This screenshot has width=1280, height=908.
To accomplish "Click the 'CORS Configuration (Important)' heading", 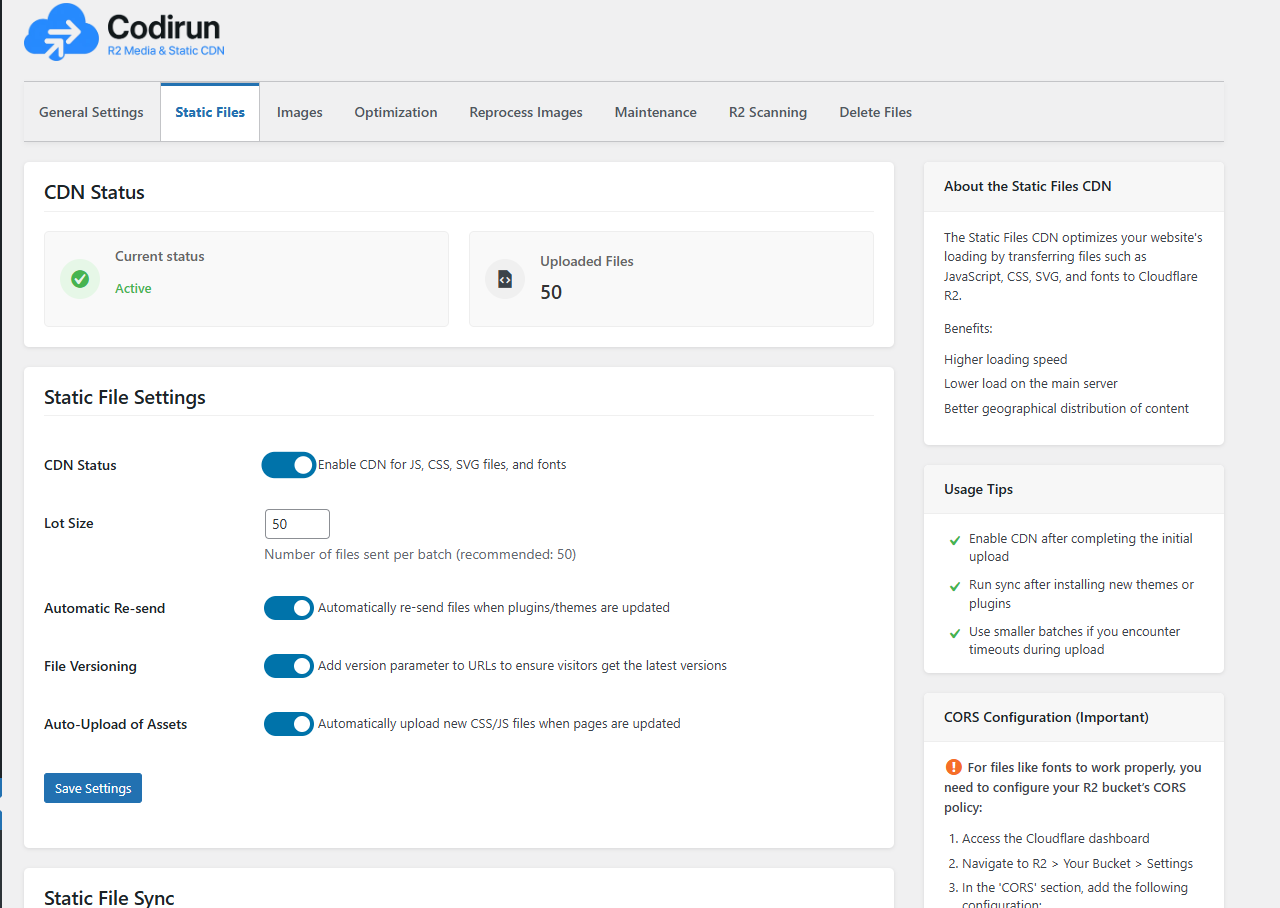I will point(1046,717).
